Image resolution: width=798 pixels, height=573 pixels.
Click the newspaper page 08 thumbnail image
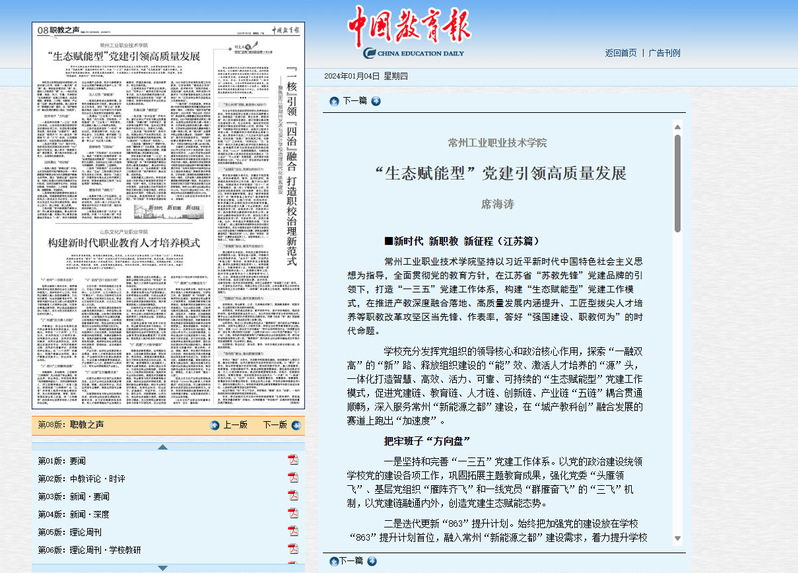point(168,215)
